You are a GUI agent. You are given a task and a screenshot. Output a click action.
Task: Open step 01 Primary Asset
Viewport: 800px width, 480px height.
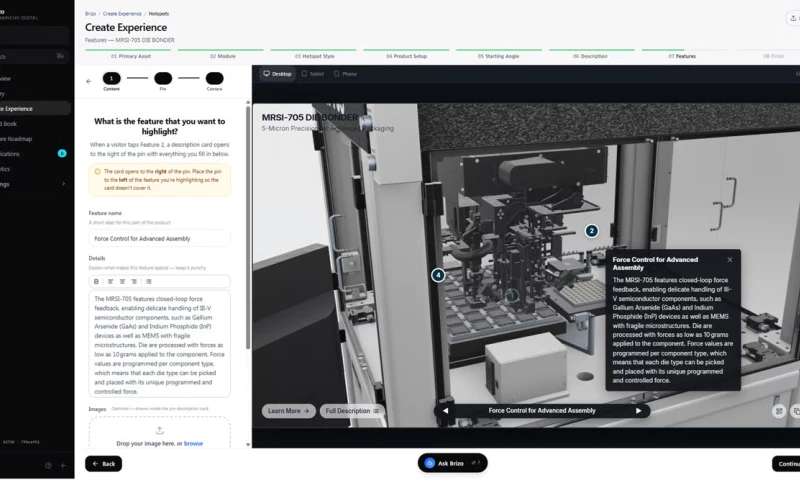[131, 56]
